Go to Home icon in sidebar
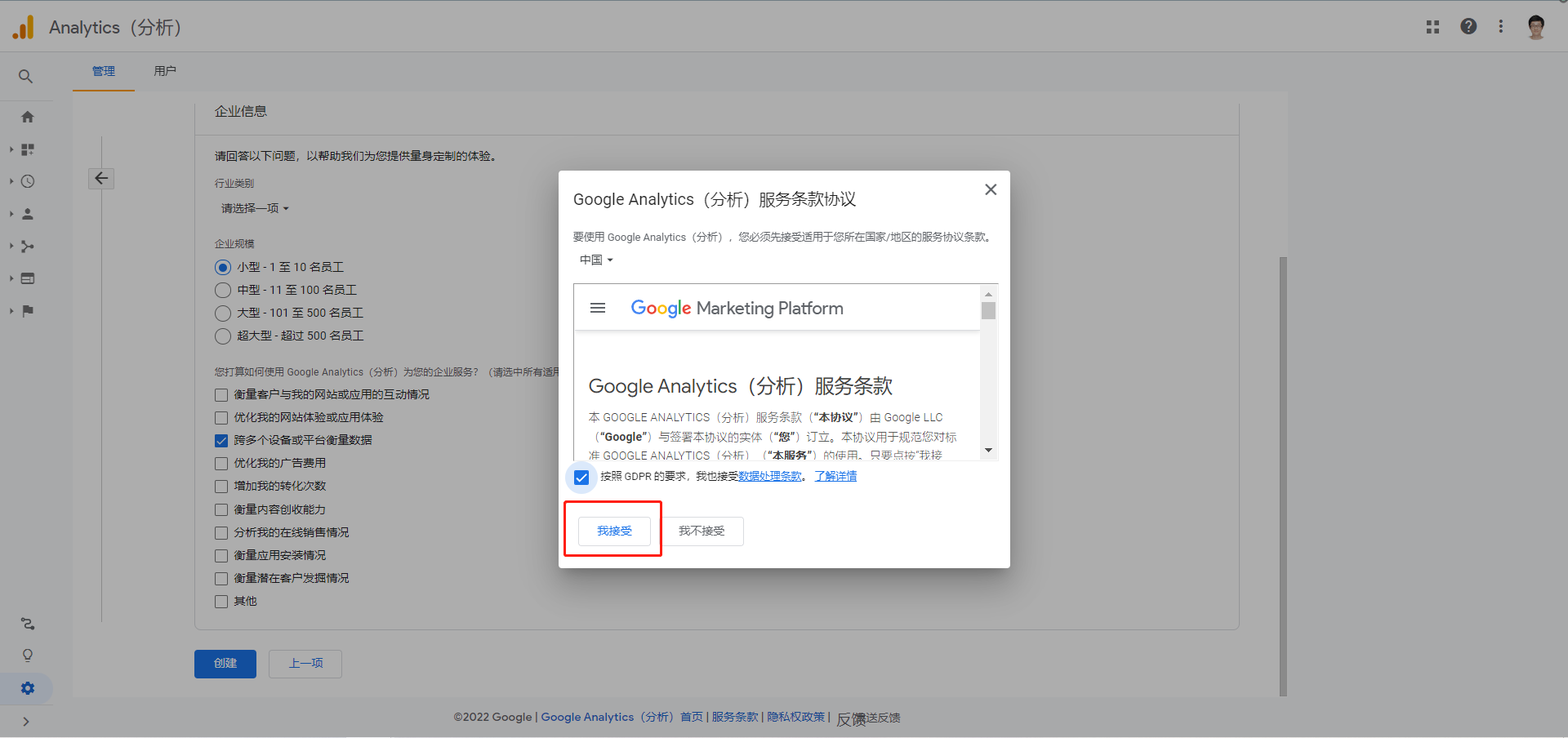The height and width of the screenshot is (738, 1568). (28, 117)
